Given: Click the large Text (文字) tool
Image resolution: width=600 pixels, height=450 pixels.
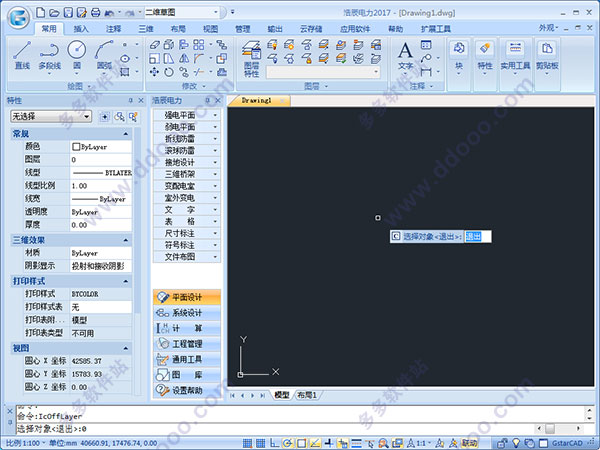Looking at the screenshot, I should (x=405, y=56).
